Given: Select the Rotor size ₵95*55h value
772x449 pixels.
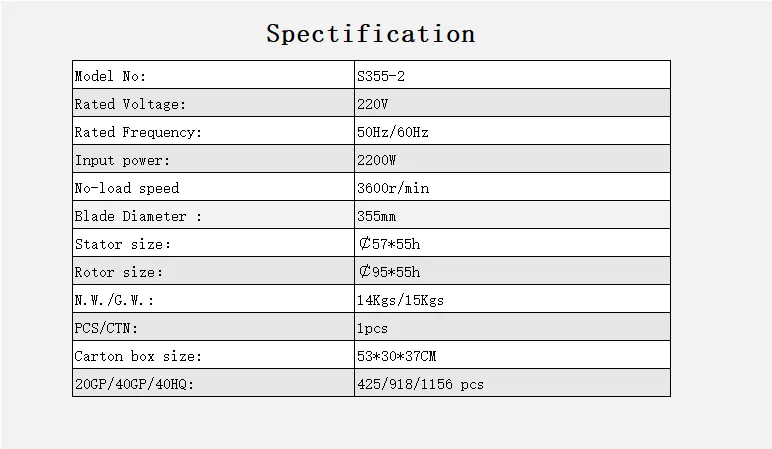Looking at the screenshot, I should (x=389, y=272).
